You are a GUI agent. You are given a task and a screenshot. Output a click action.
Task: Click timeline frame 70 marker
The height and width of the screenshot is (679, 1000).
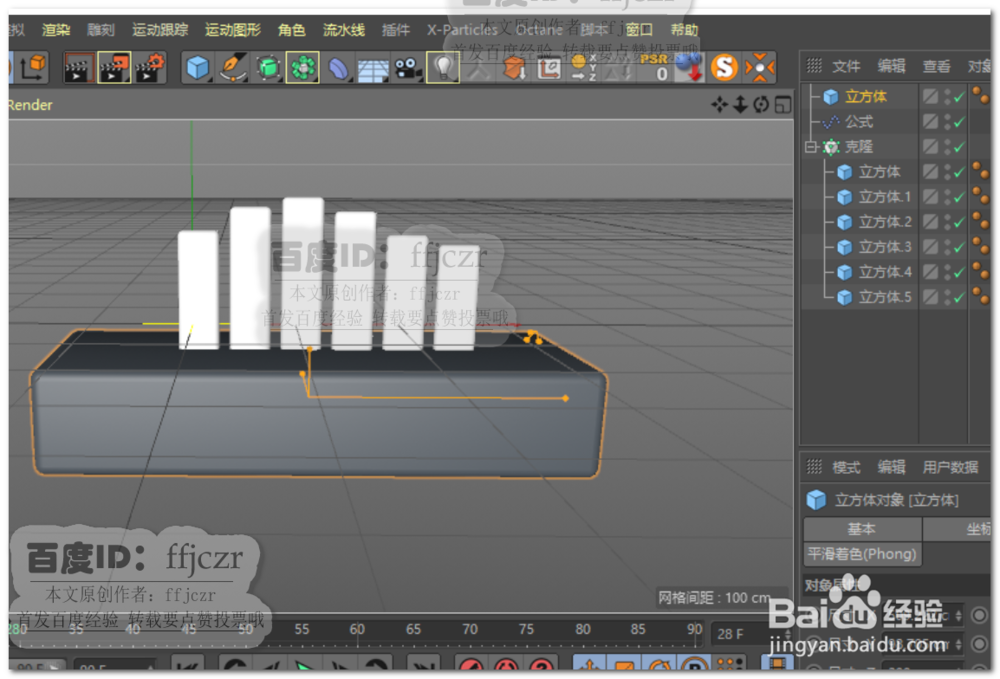point(470,629)
